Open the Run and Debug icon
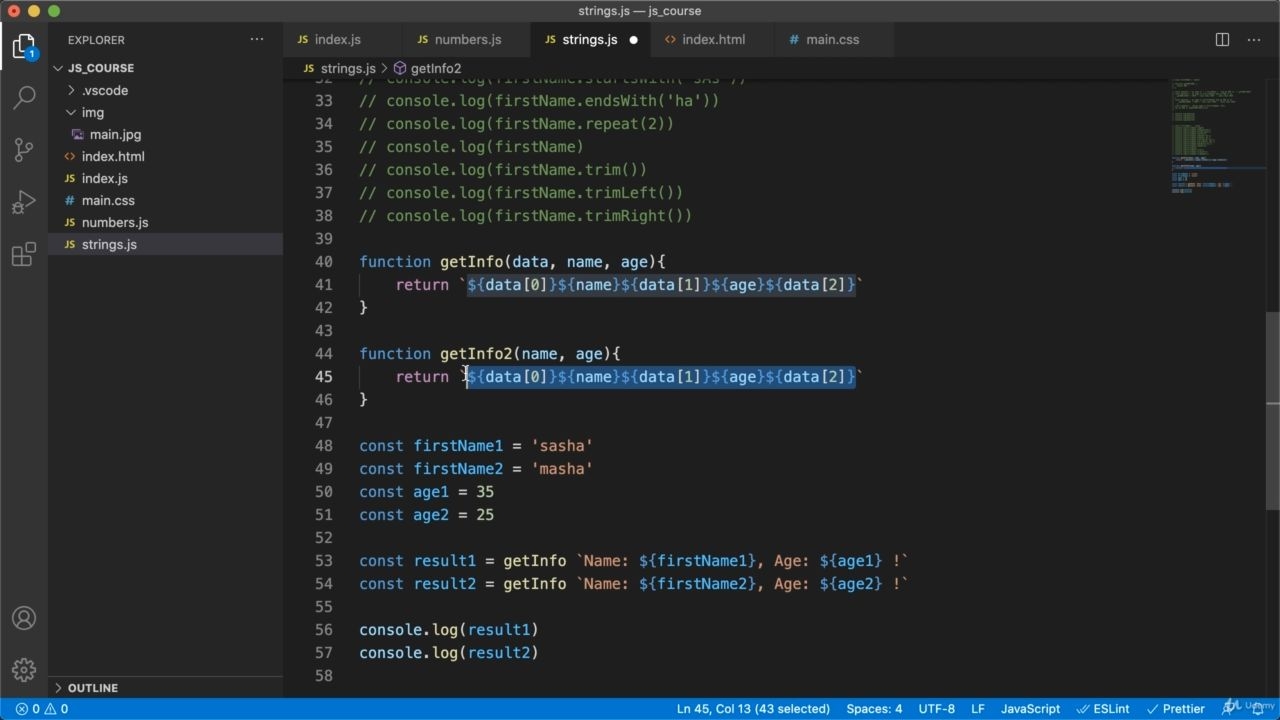The height and width of the screenshot is (720, 1280). (24, 202)
